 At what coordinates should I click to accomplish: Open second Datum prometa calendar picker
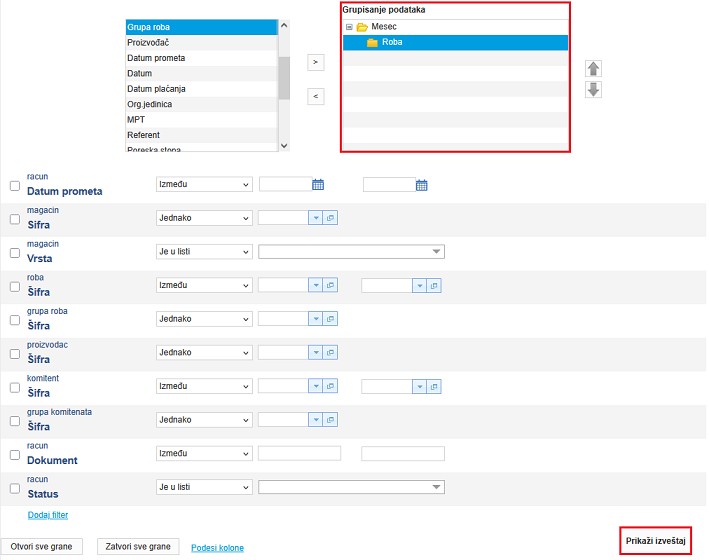[x=421, y=185]
